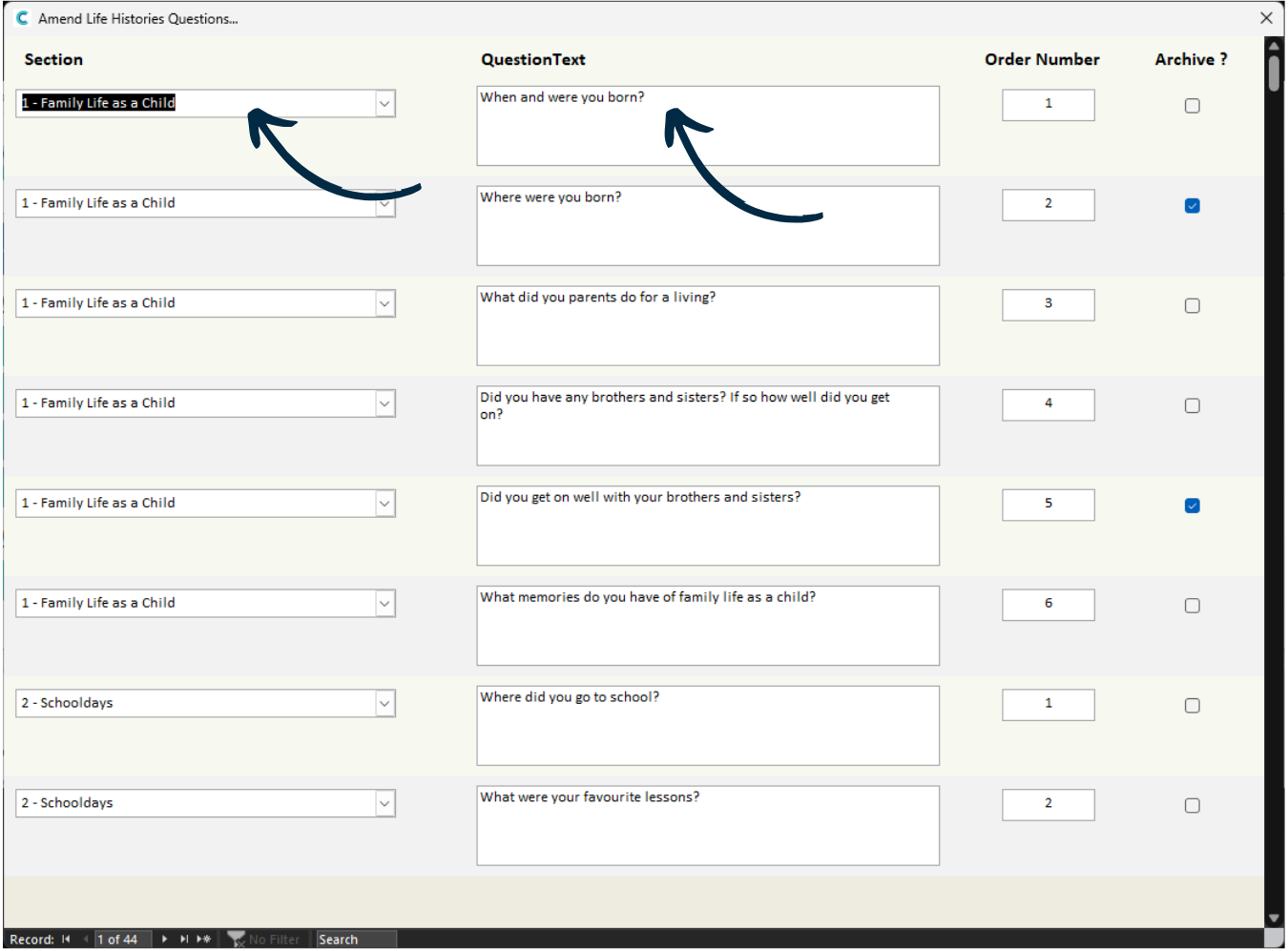1288x951 pixels.
Task: Untick Archive for 'get on well with brothers' question
Action: (x=1192, y=506)
